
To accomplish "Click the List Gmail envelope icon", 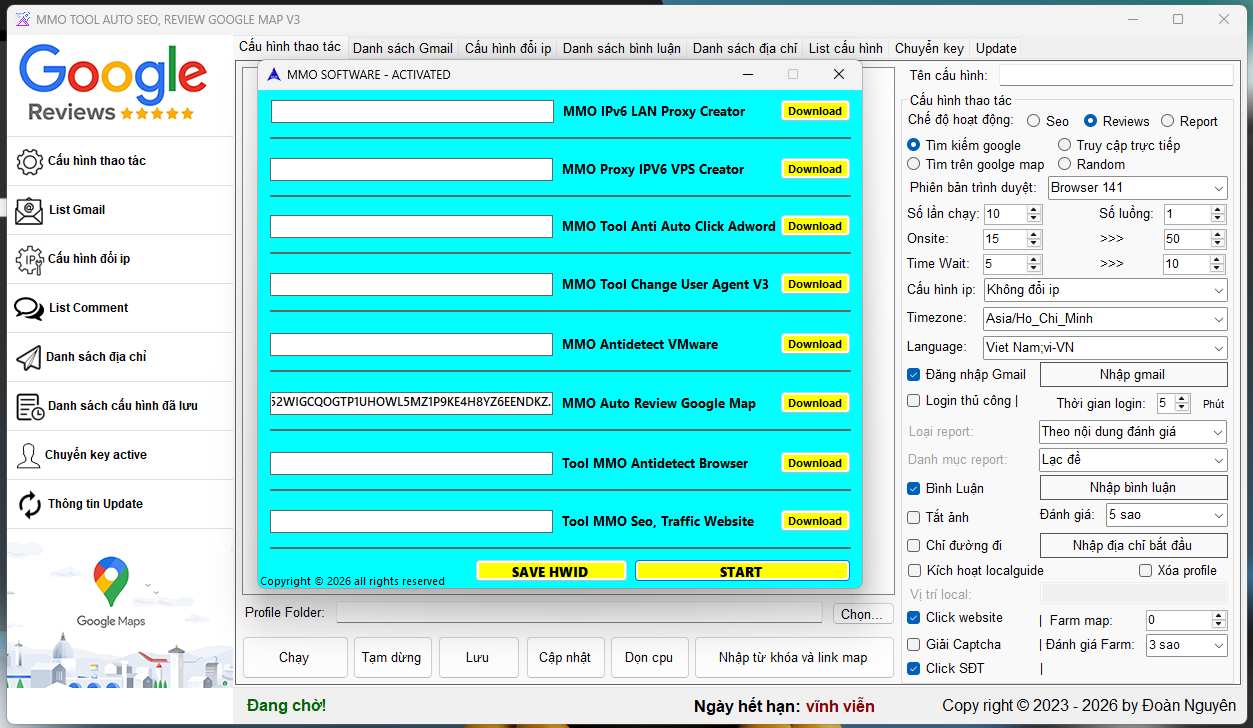I will [29, 210].
